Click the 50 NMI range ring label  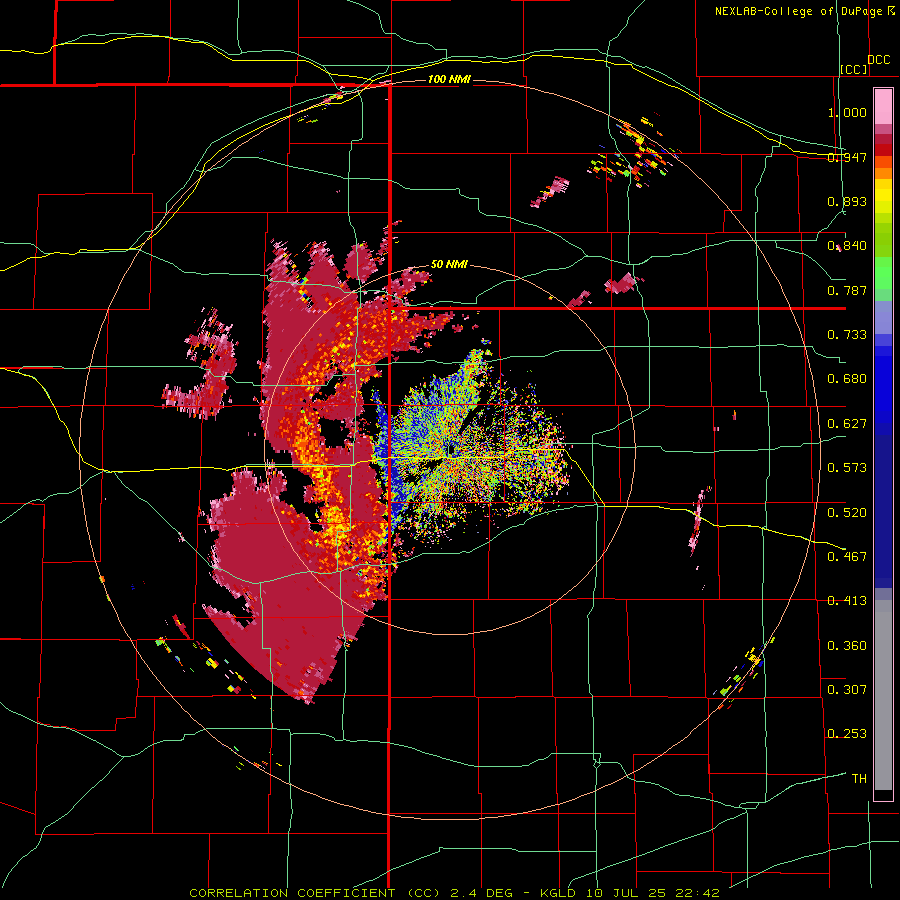coord(449,264)
